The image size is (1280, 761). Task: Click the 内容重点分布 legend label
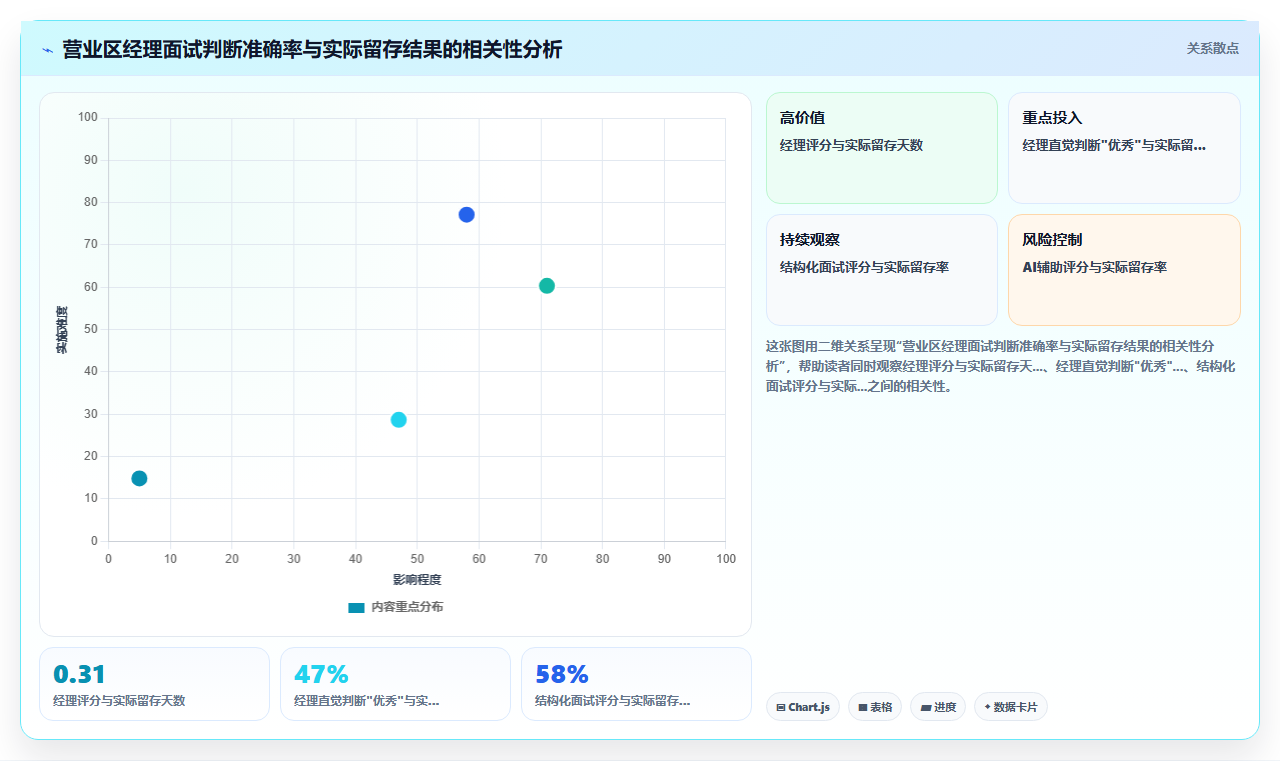click(x=407, y=607)
